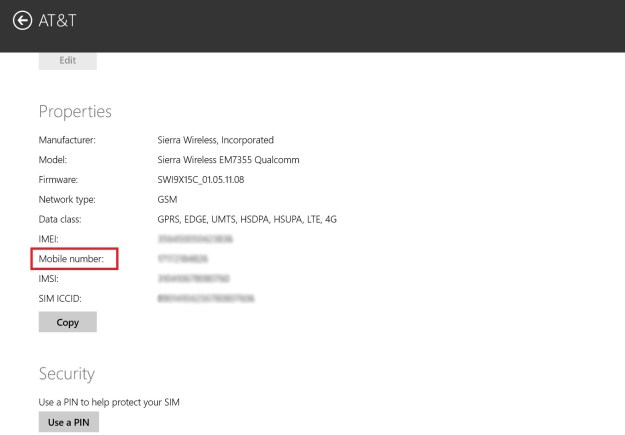This screenshot has width=625, height=435.
Task: Click the Mobile number: label
Action: pyautogui.click(x=71, y=259)
